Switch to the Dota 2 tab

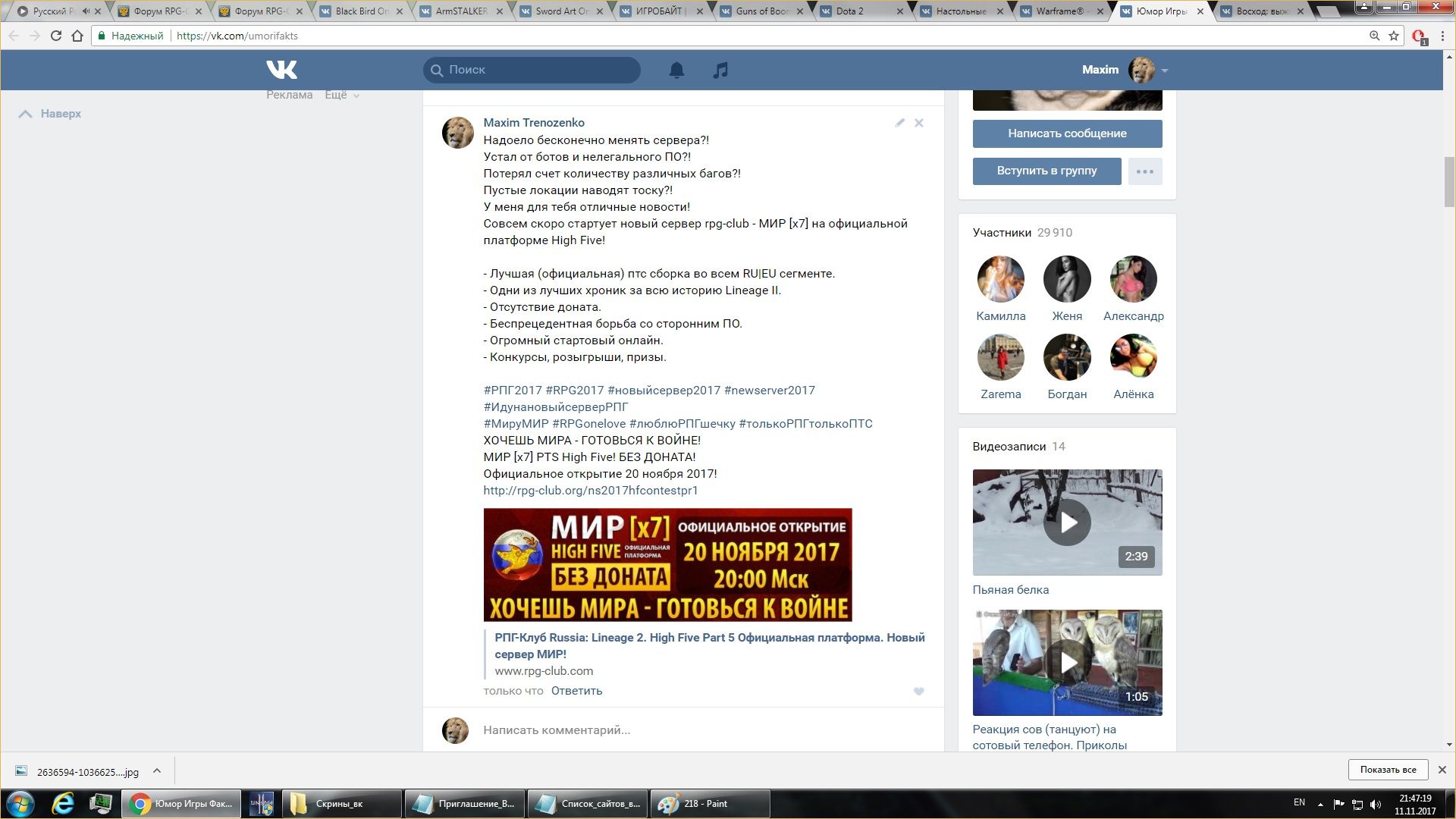tap(858, 11)
